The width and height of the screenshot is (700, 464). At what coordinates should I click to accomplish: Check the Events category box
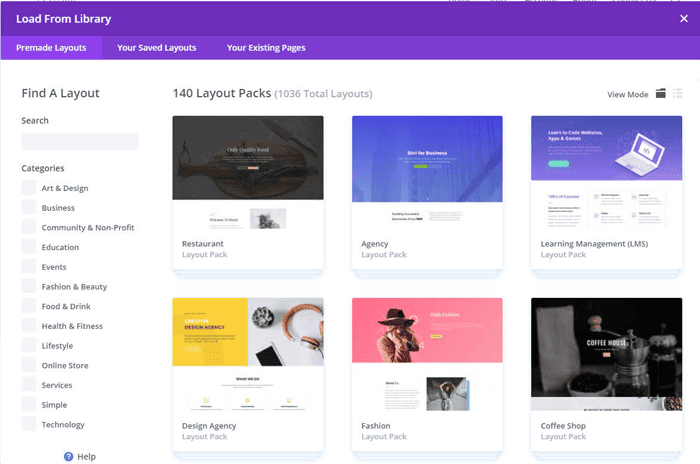29,266
